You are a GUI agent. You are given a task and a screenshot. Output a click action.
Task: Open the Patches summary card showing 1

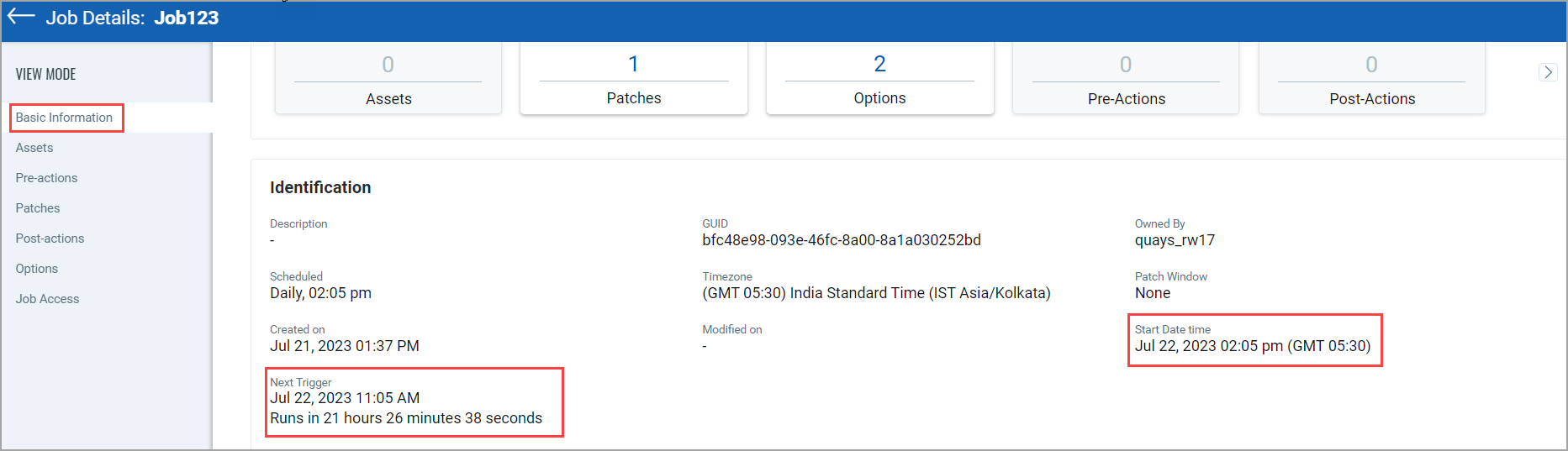[x=634, y=78]
